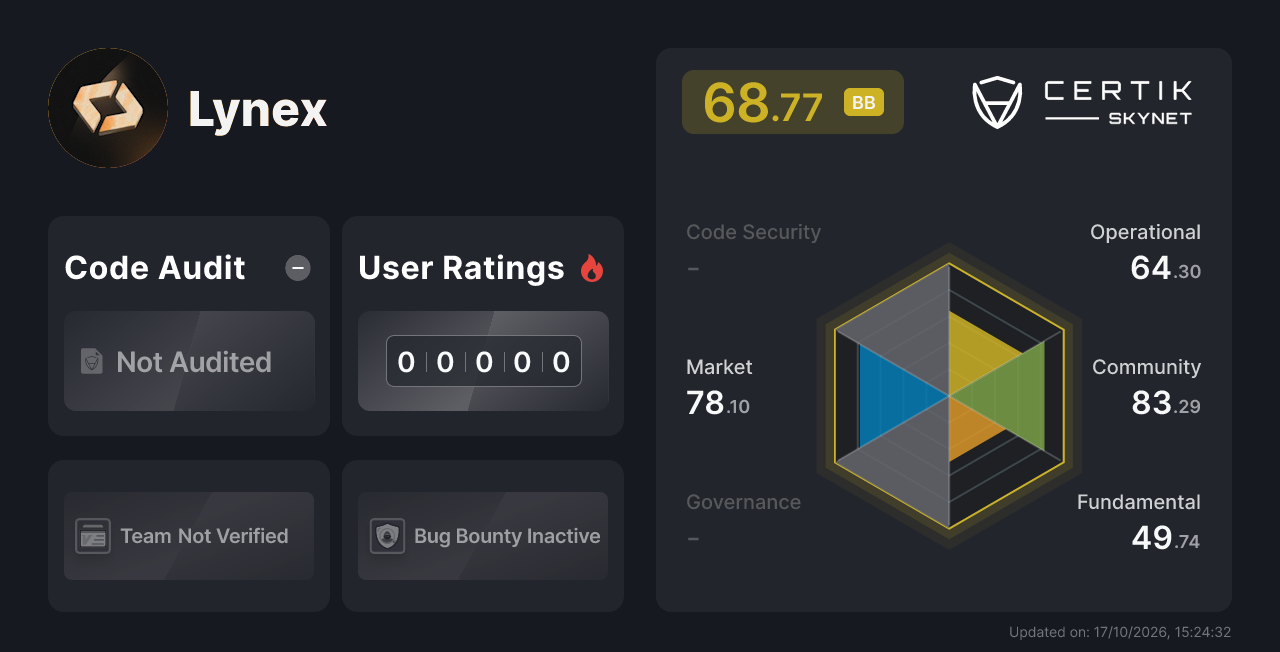This screenshot has height=652, width=1280.
Task: Click the Bug Bounty Inactive badge
Action: [x=483, y=536]
